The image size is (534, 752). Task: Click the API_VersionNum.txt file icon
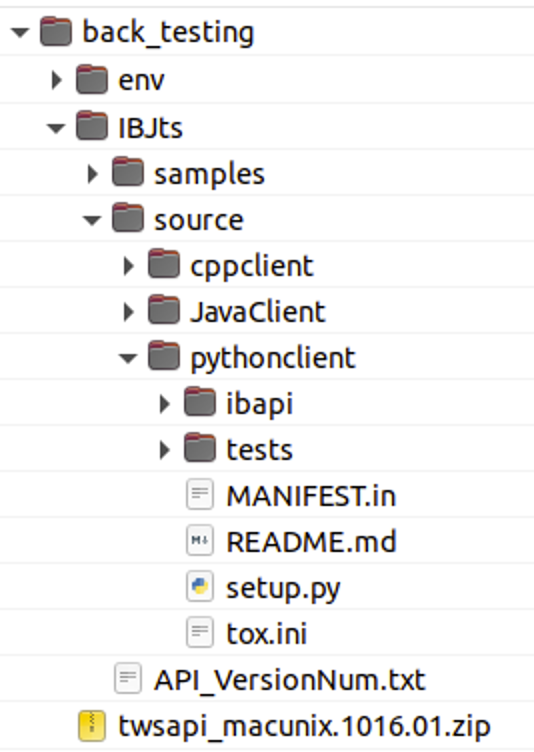pos(128,679)
